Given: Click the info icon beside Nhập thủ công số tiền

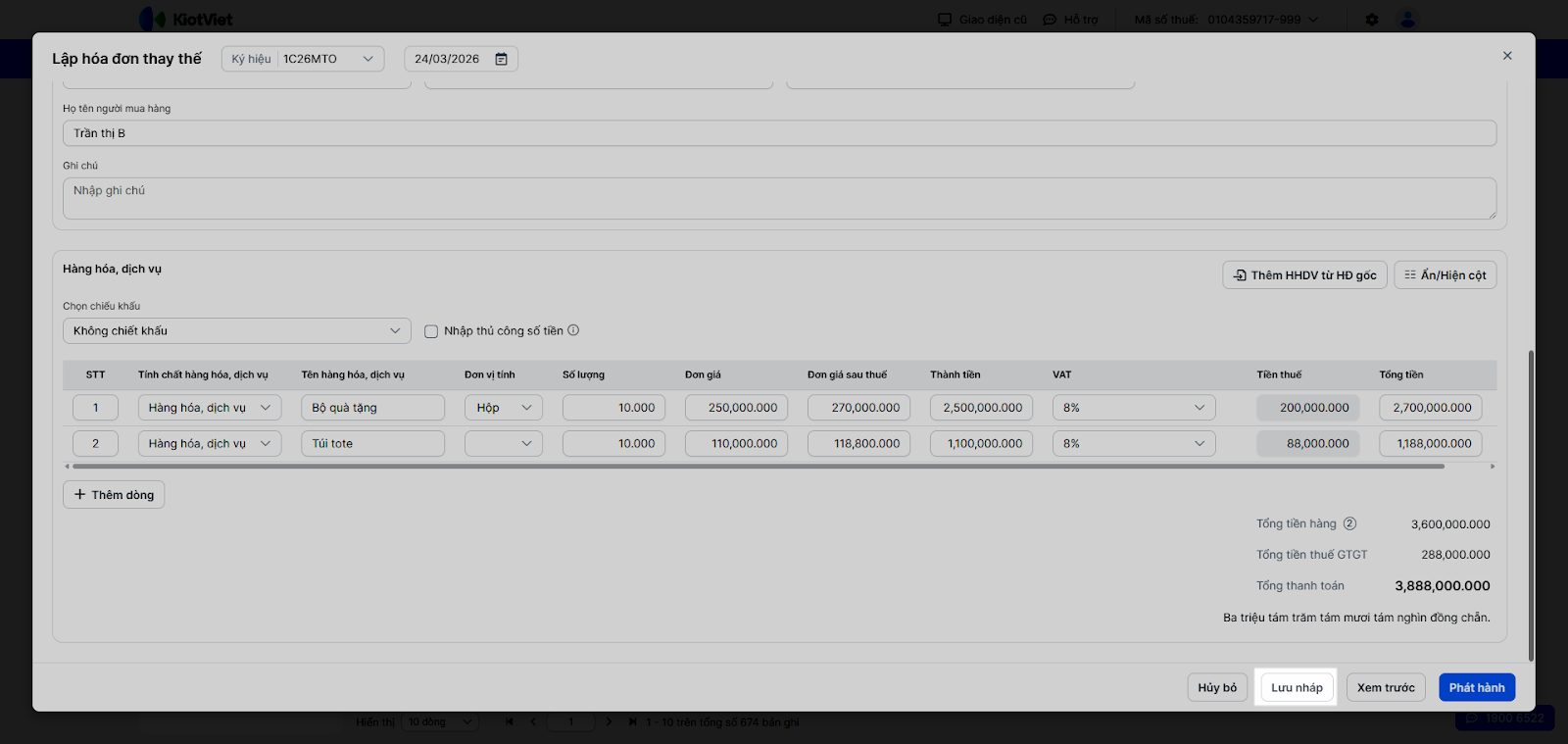Looking at the screenshot, I should (x=573, y=330).
